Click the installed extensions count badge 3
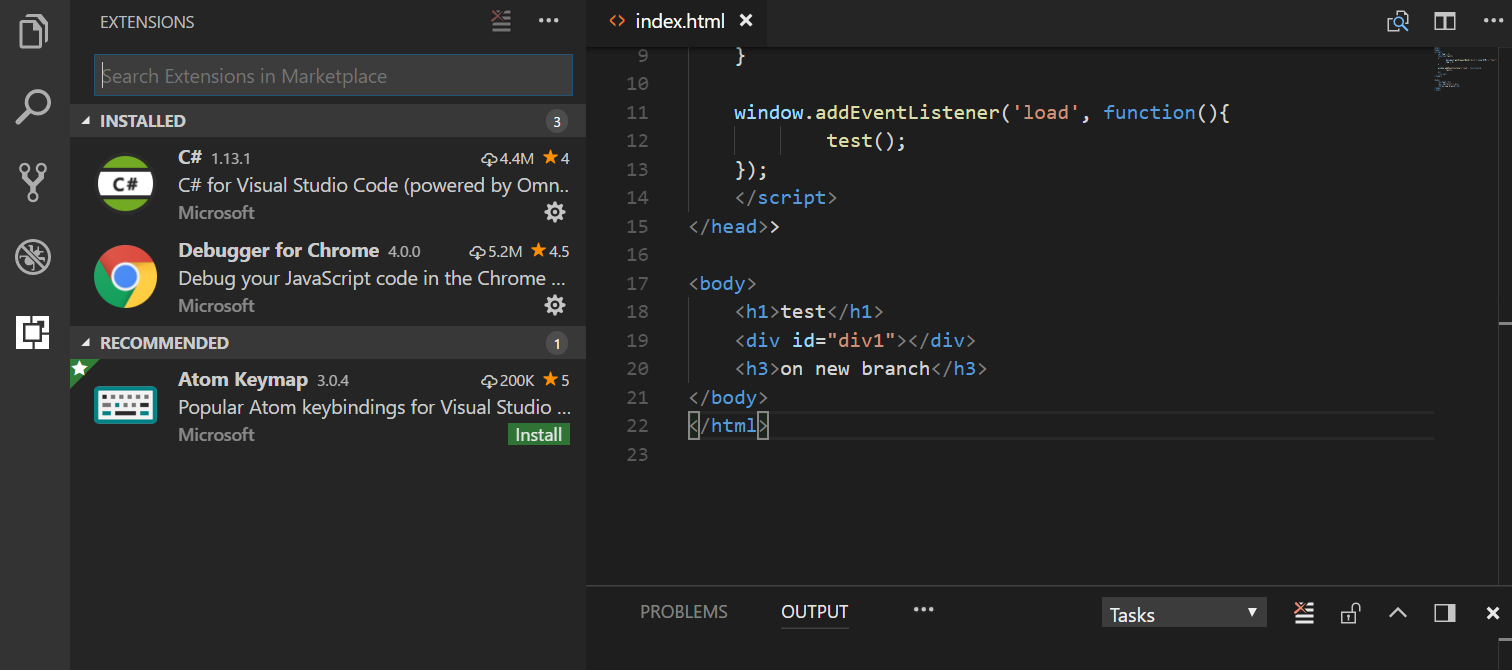1512x670 pixels. pos(557,122)
